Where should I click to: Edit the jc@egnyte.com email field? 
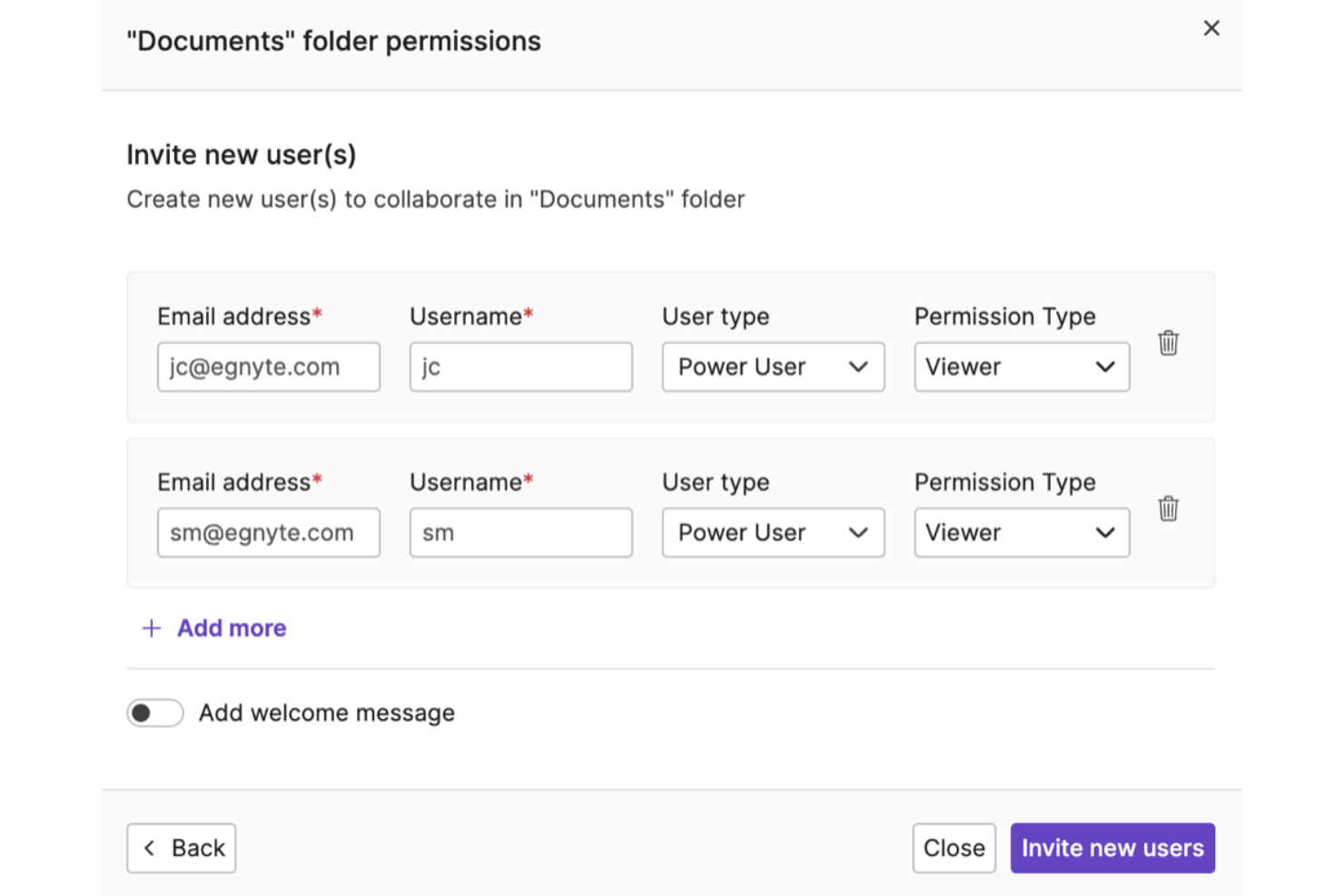click(x=269, y=367)
